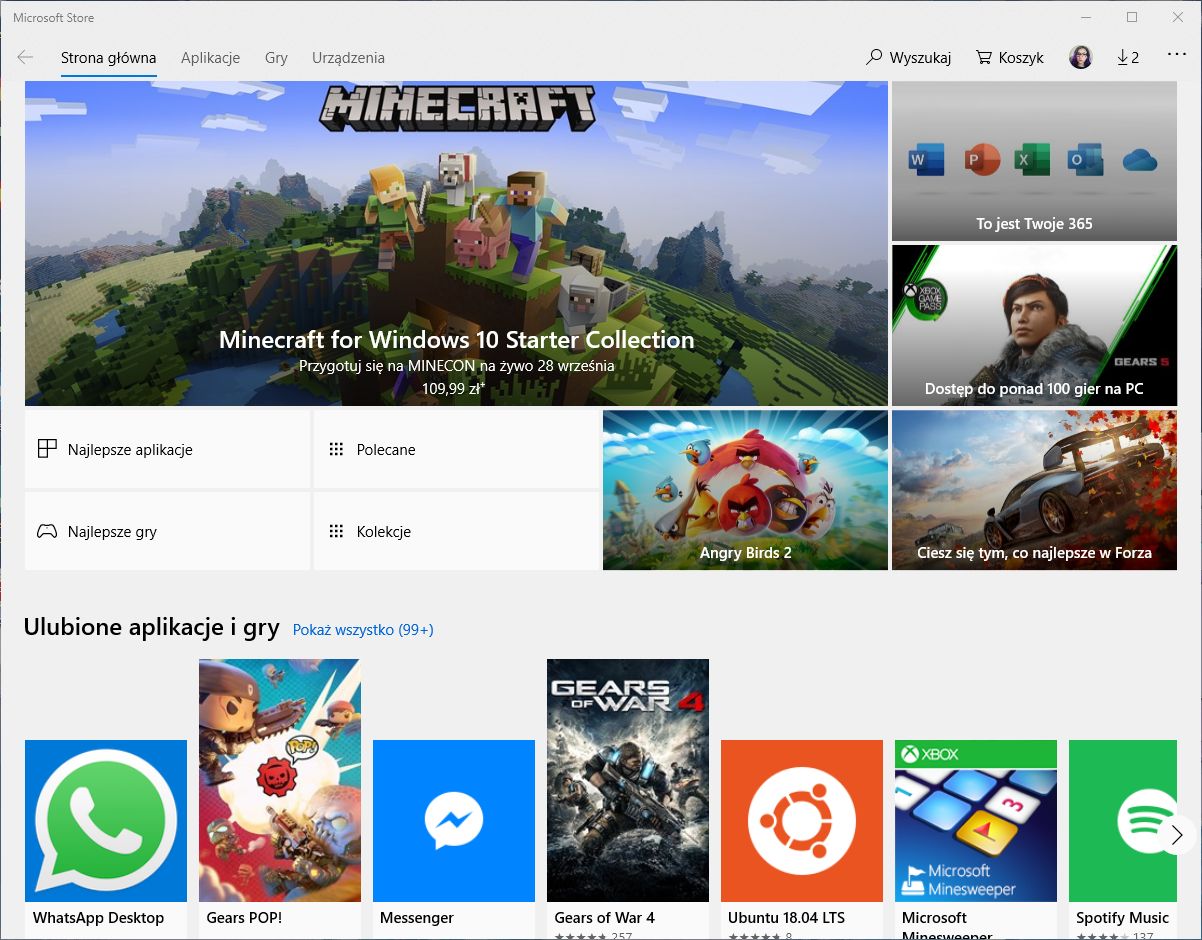Open the Polecane category
The height and width of the screenshot is (940, 1202).
pyautogui.click(x=456, y=449)
